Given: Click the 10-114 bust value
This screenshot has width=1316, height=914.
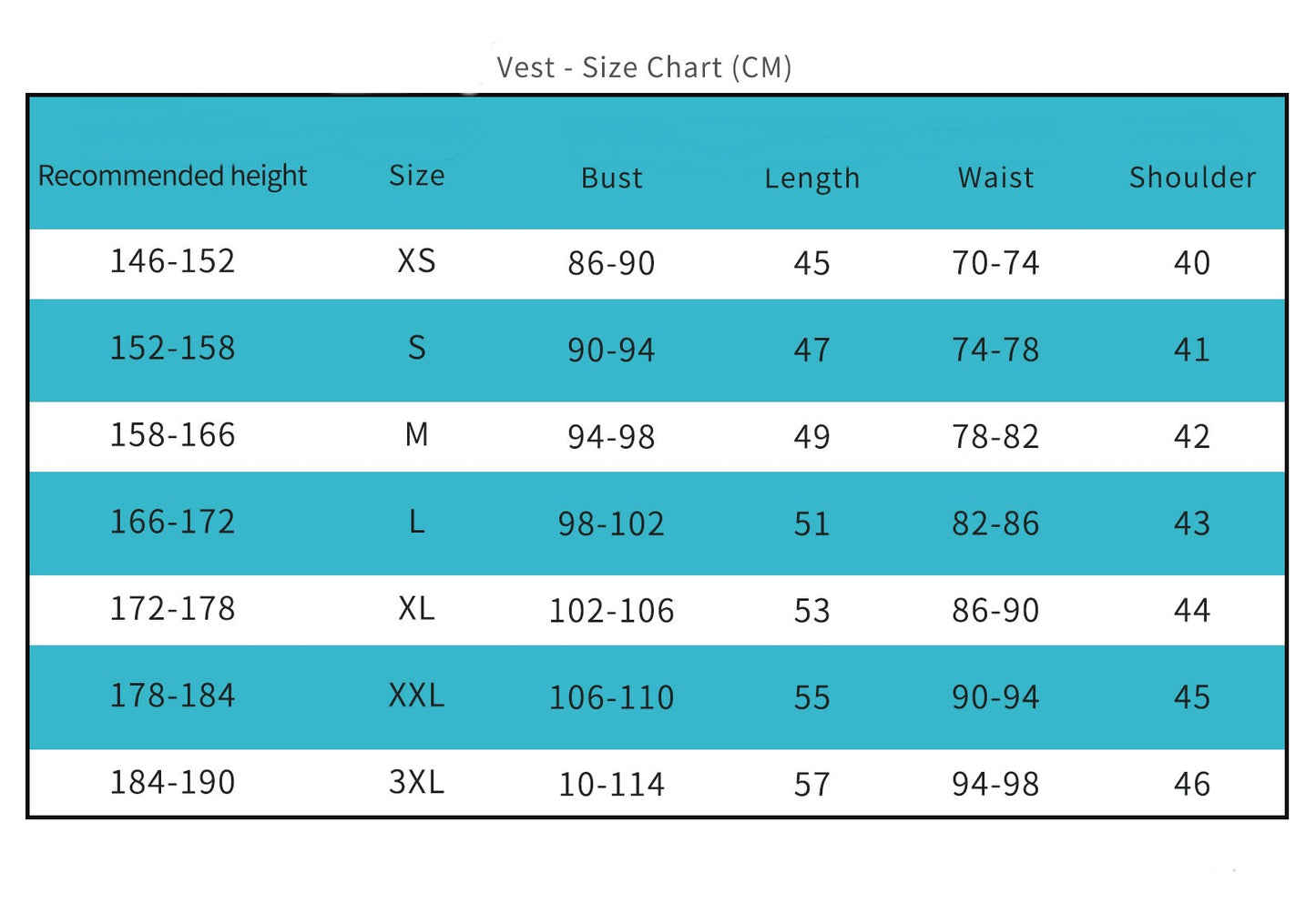Looking at the screenshot, I should [611, 785].
